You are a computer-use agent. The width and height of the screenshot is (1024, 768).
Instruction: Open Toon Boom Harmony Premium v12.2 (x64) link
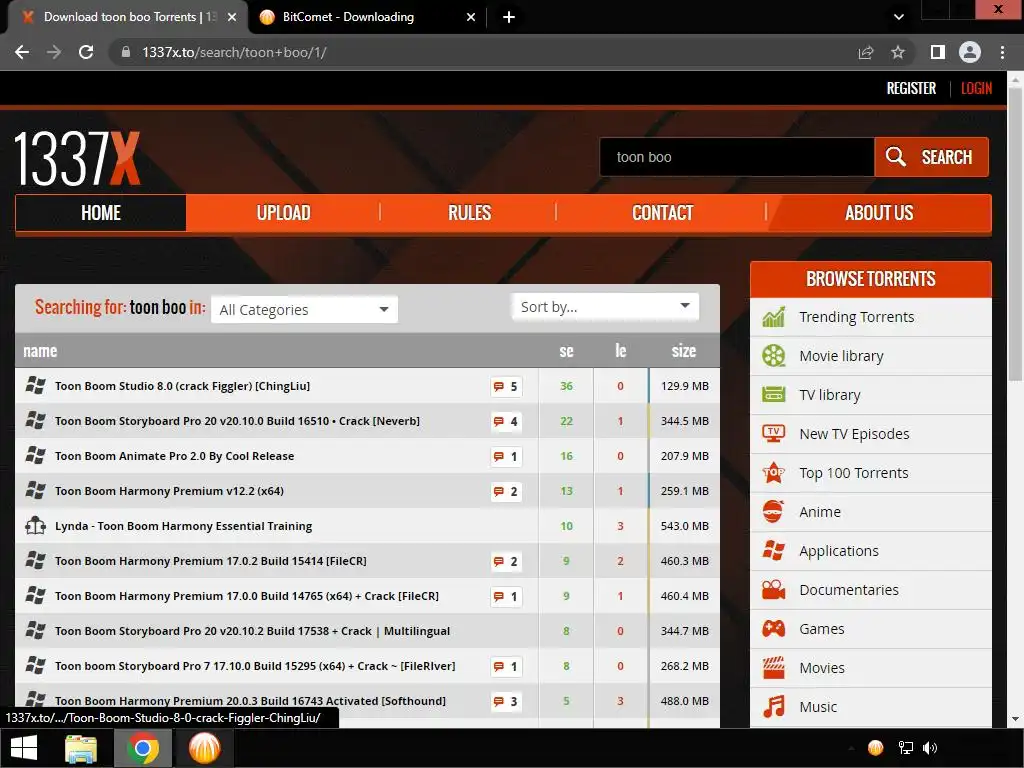point(169,491)
